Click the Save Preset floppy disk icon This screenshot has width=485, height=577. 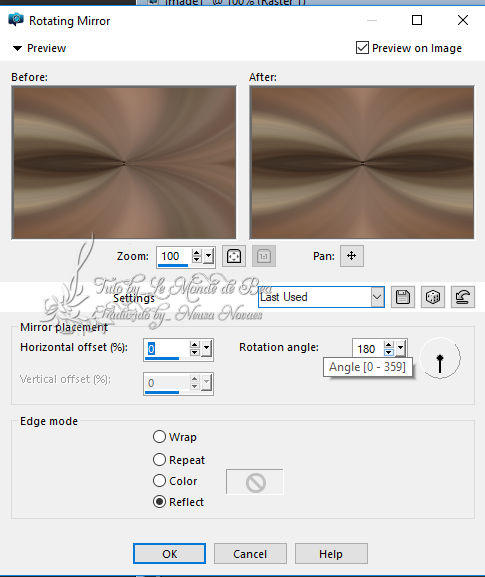(403, 297)
